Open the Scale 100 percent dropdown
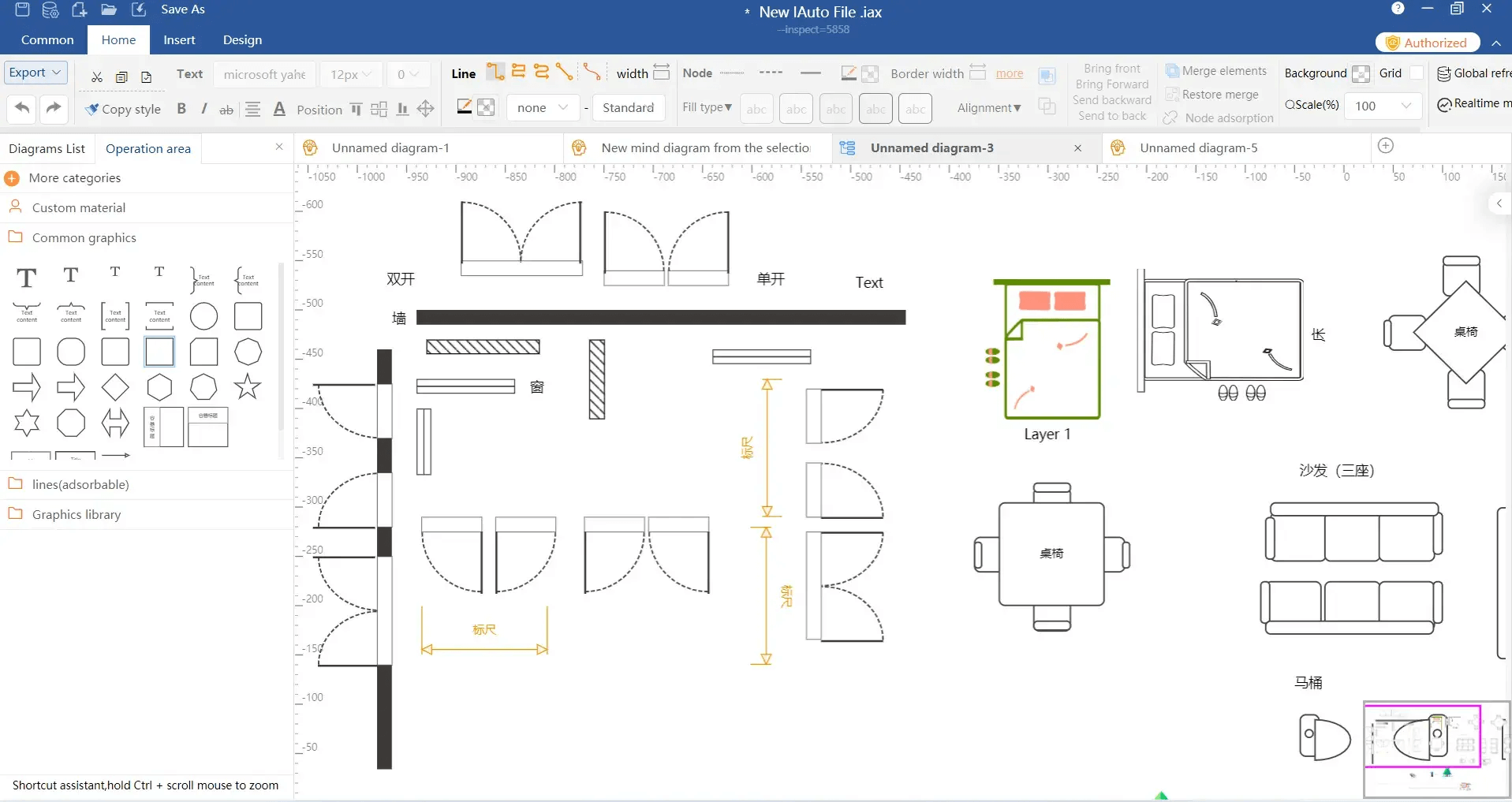 pos(1383,106)
